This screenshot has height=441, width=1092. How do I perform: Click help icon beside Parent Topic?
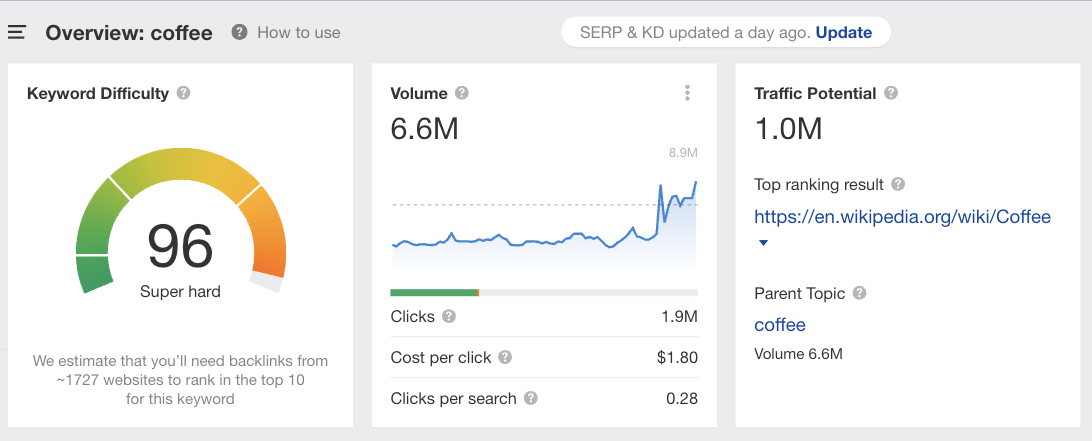[x=859, y=294]
